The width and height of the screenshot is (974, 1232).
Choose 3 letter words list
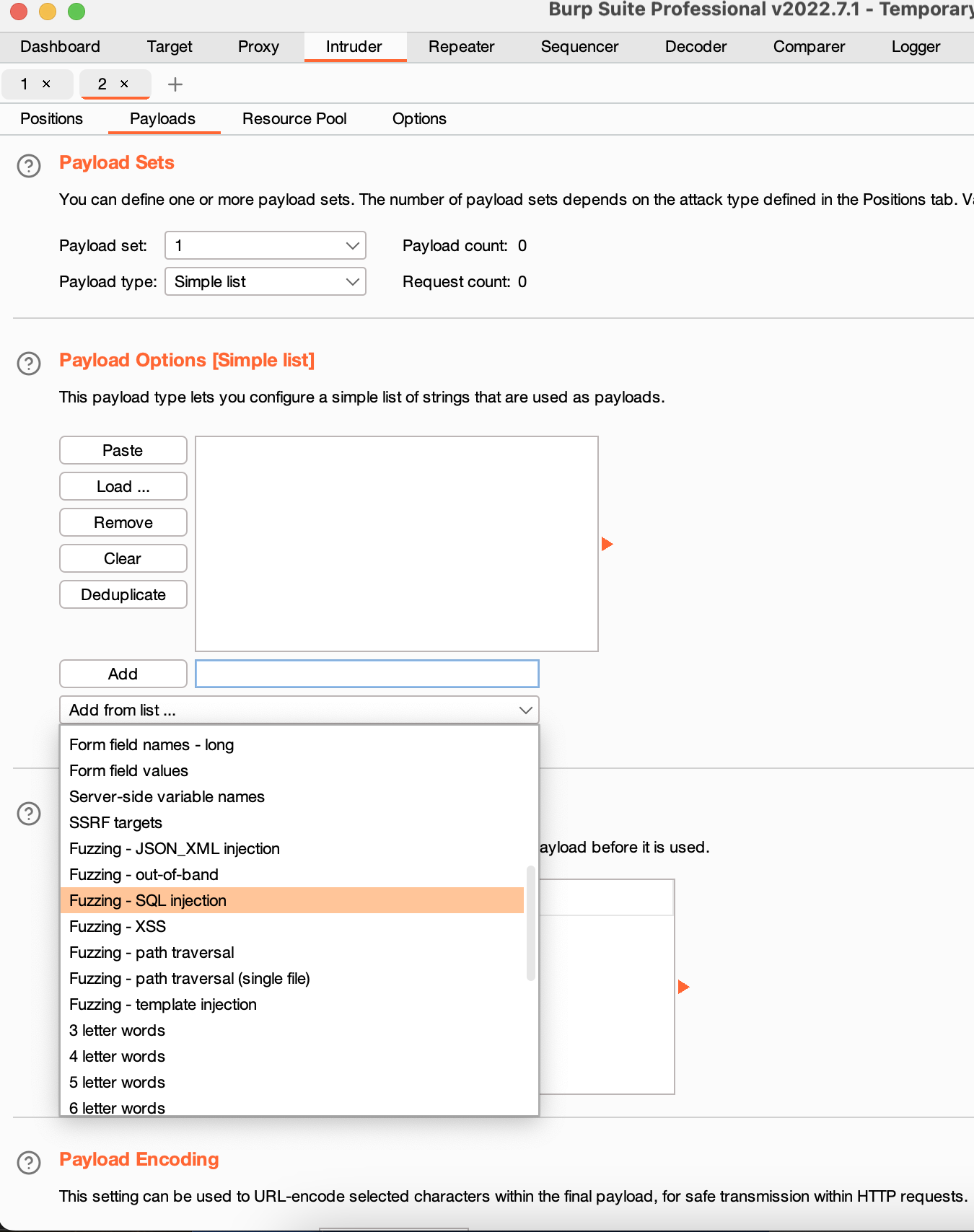click(293, 1030)
